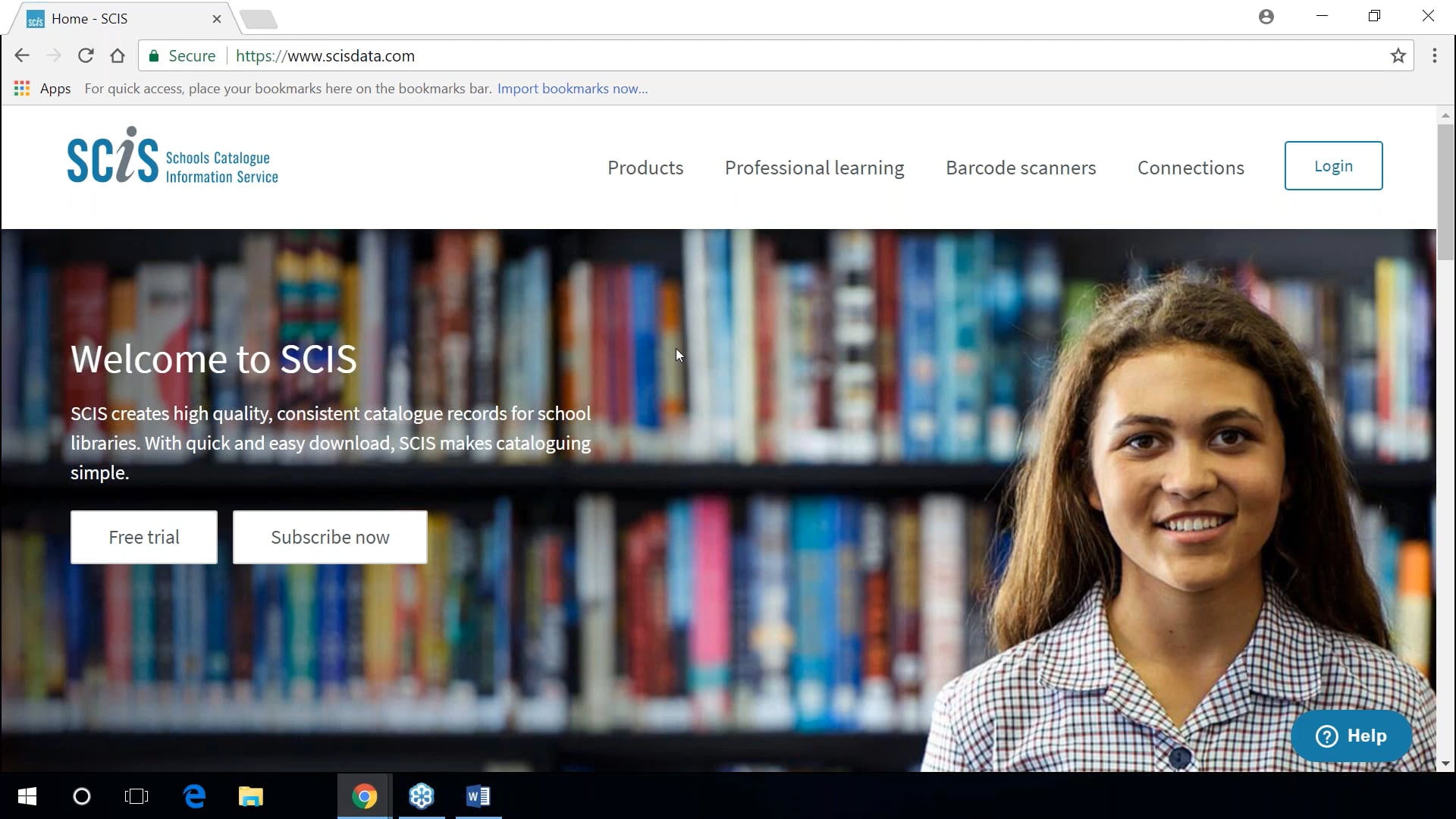Click the Apps grid shortcut
The width and height of the screenshot is (1456, 819).
tap(21, 88)
